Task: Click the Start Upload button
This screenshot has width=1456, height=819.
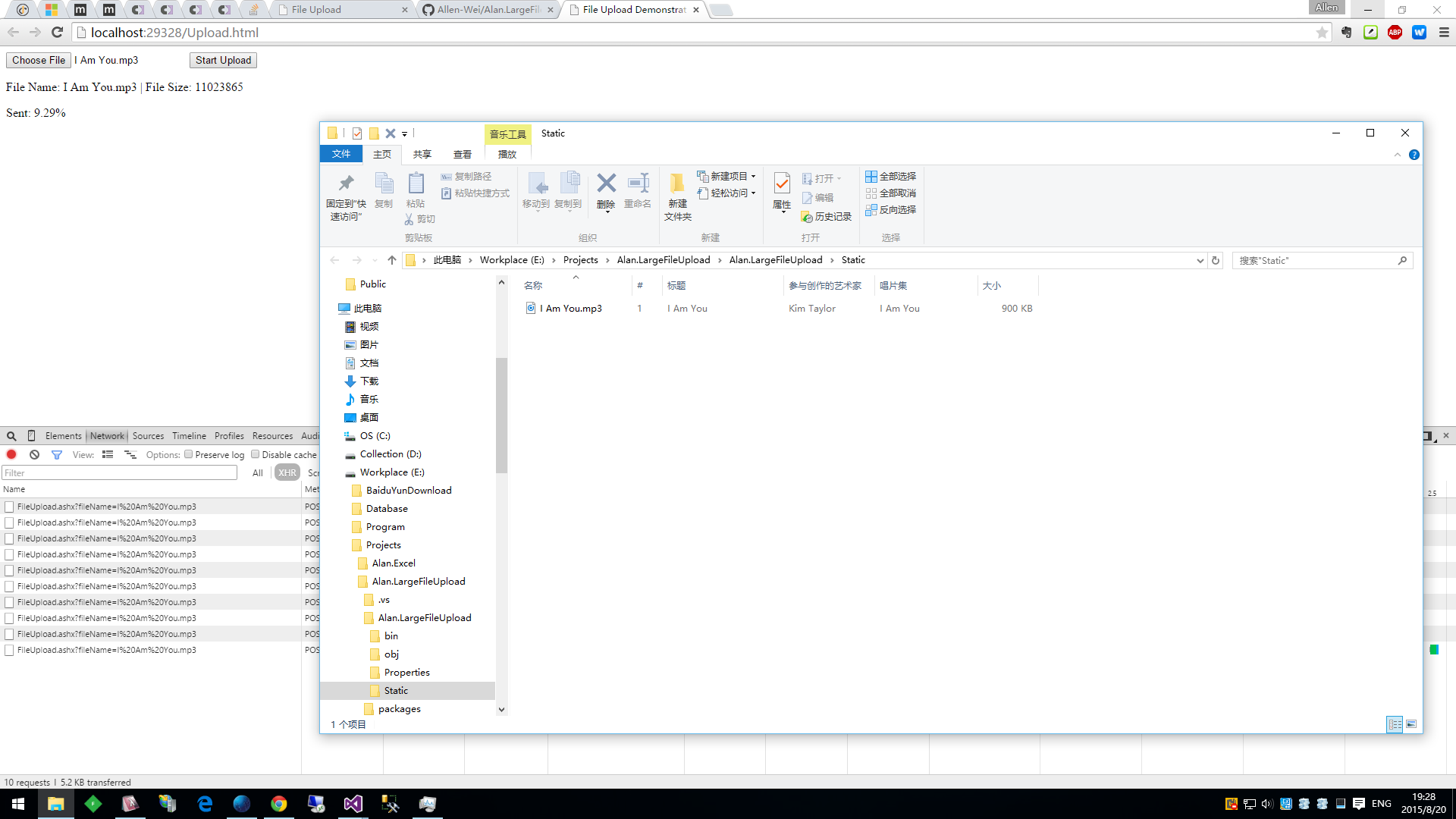Action: tap(223, 60)
